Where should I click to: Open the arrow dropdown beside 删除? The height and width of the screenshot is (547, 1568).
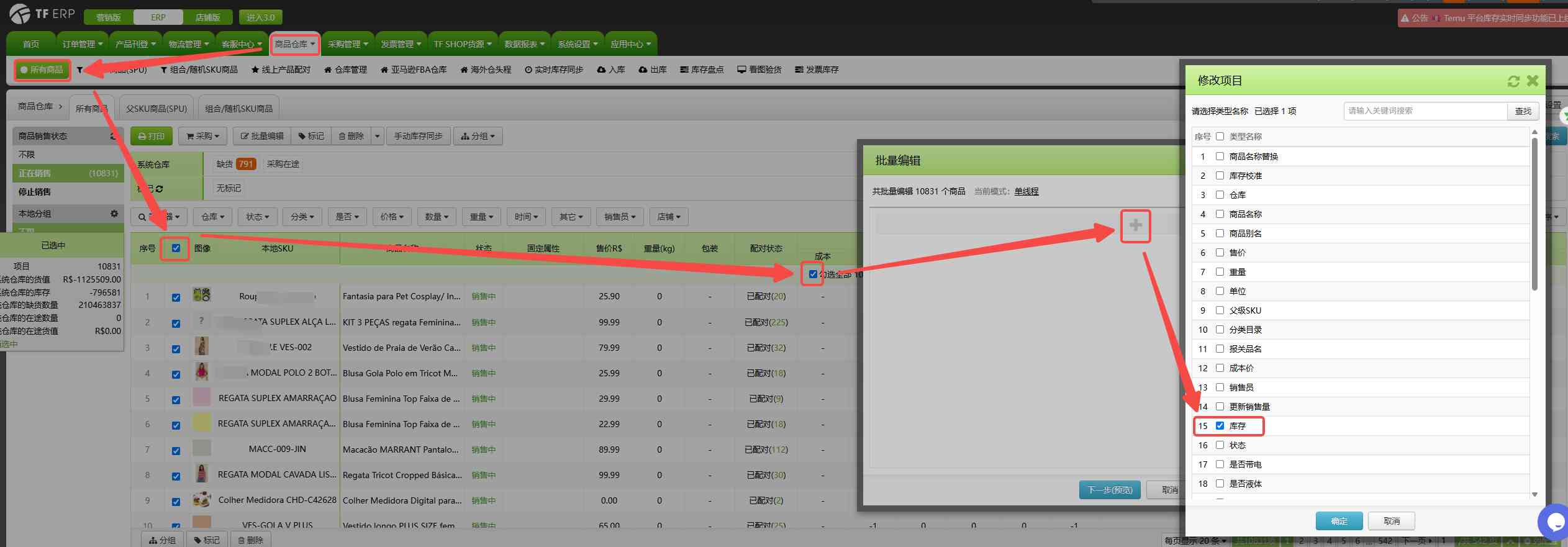pos(377,136)
